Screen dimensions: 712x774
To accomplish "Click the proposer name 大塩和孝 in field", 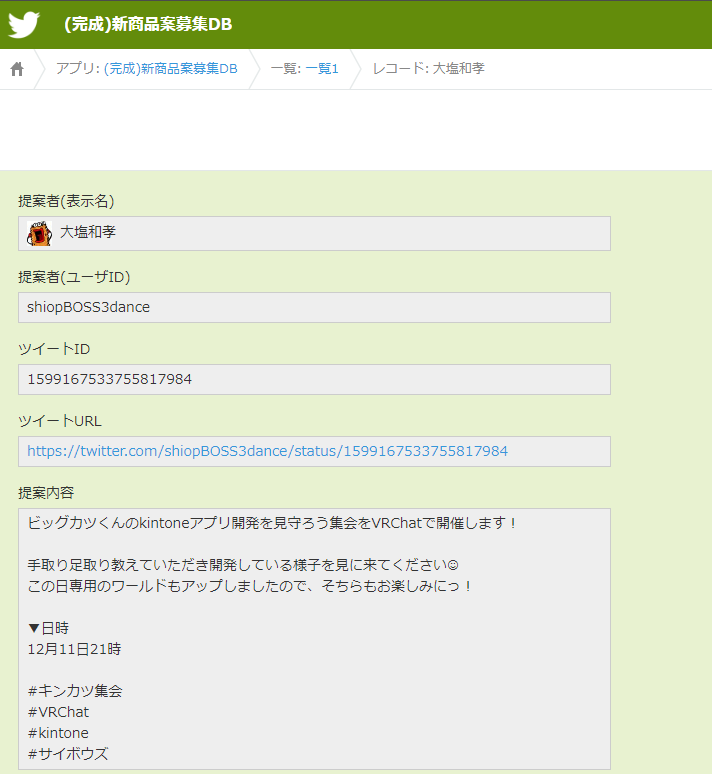I will pyautogui.click(x=88, y=232).
